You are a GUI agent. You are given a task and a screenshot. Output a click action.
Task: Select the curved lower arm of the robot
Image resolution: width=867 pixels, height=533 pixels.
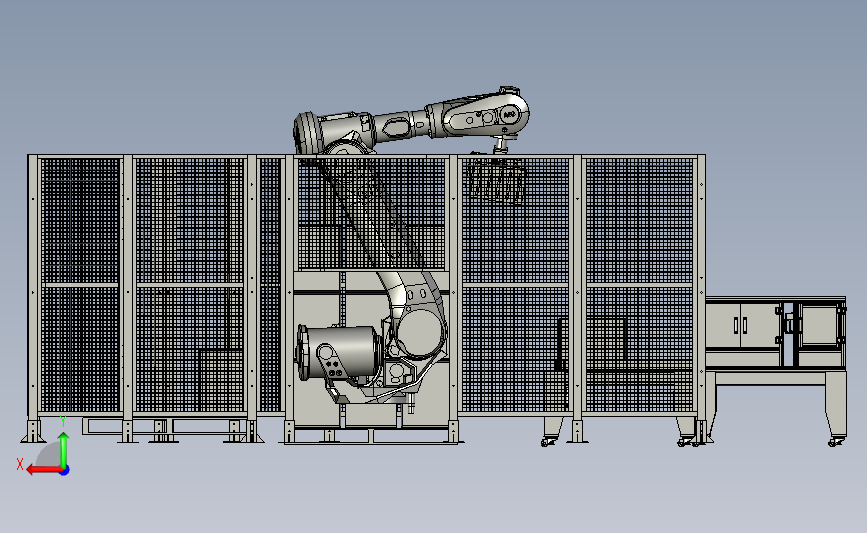[x=412, y=299]
